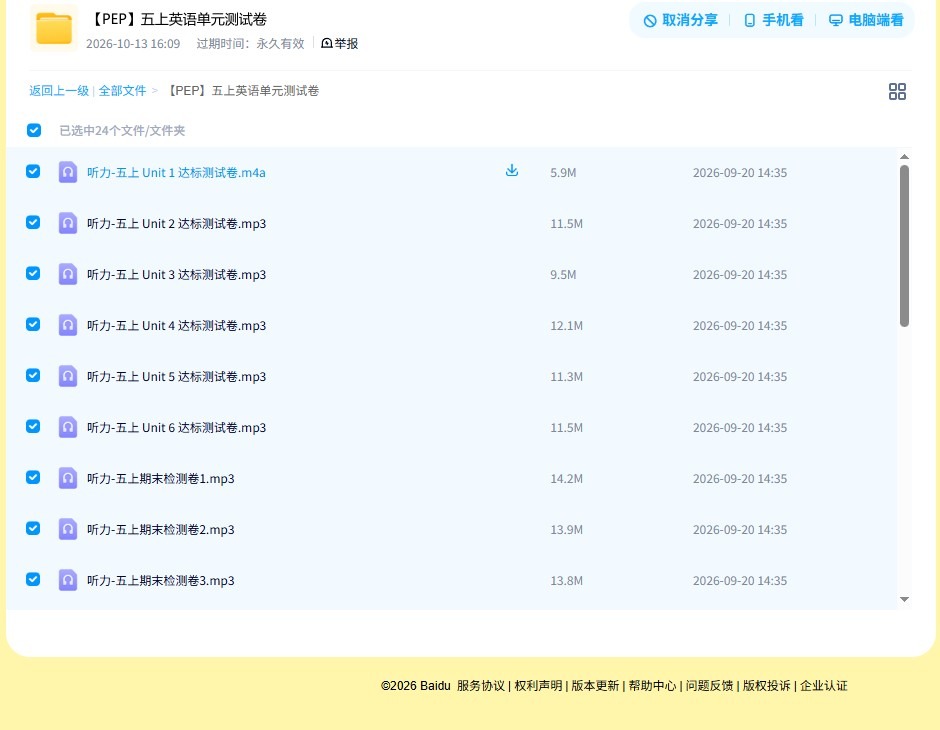Viewport: 940px width, 730px height.
Task: Click audio icon of Unit 5 达标测试卷.mp3
Action: click(68, 376)
